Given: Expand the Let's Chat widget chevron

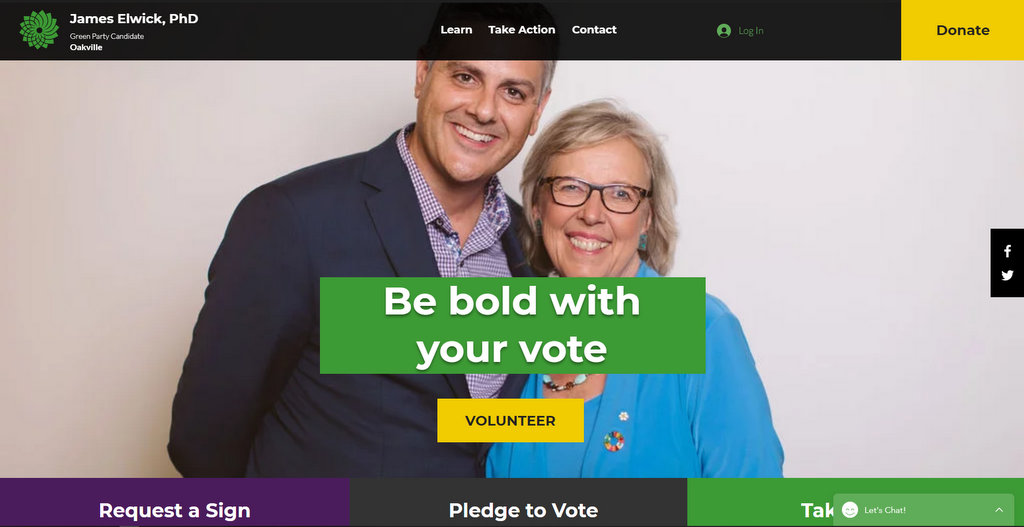Looking at the screenshot, I should pyautogui.click(x=999, y=510).
